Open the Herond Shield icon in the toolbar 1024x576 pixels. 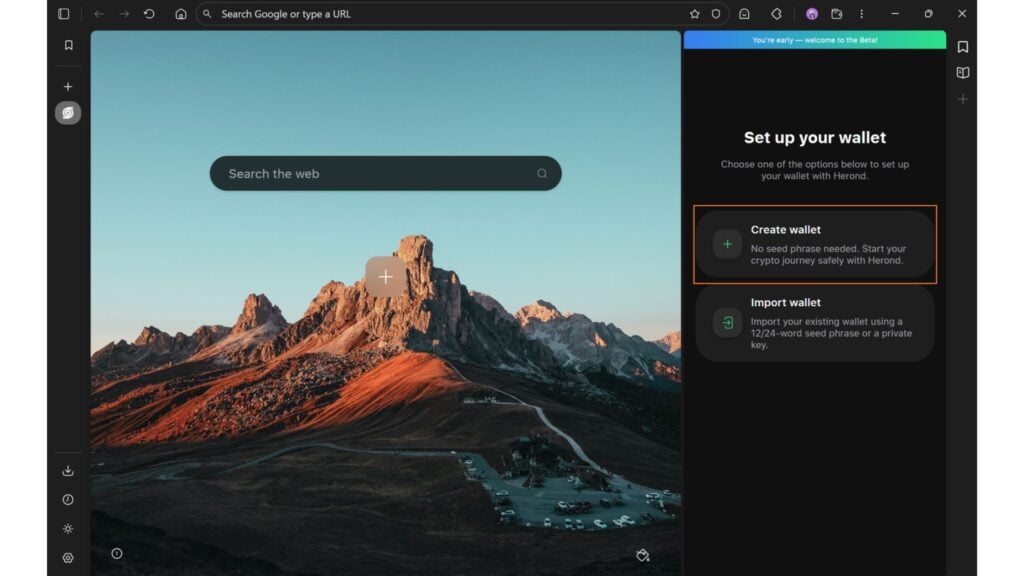point(716,14)
